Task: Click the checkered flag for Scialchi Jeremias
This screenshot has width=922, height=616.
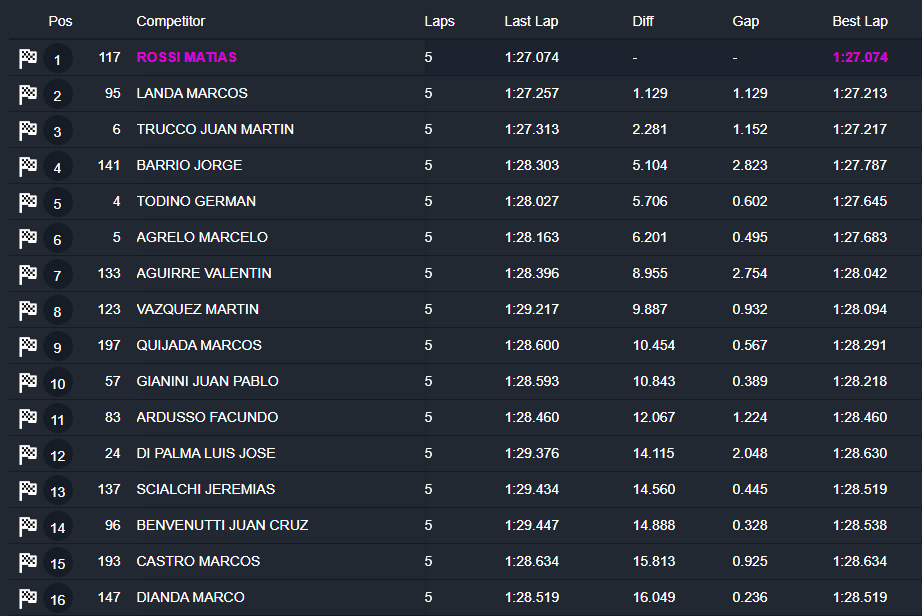Action: pos(28,490)
